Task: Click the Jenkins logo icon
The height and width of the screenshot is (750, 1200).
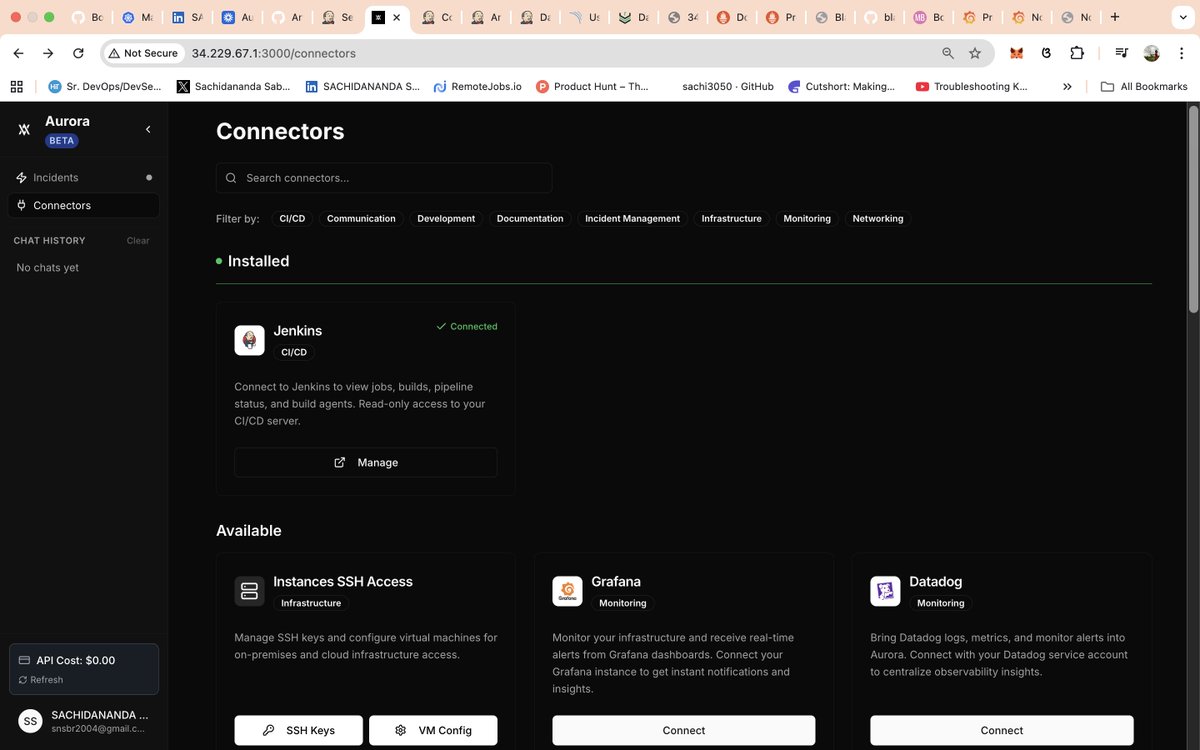Action: (x=249, y=340)
